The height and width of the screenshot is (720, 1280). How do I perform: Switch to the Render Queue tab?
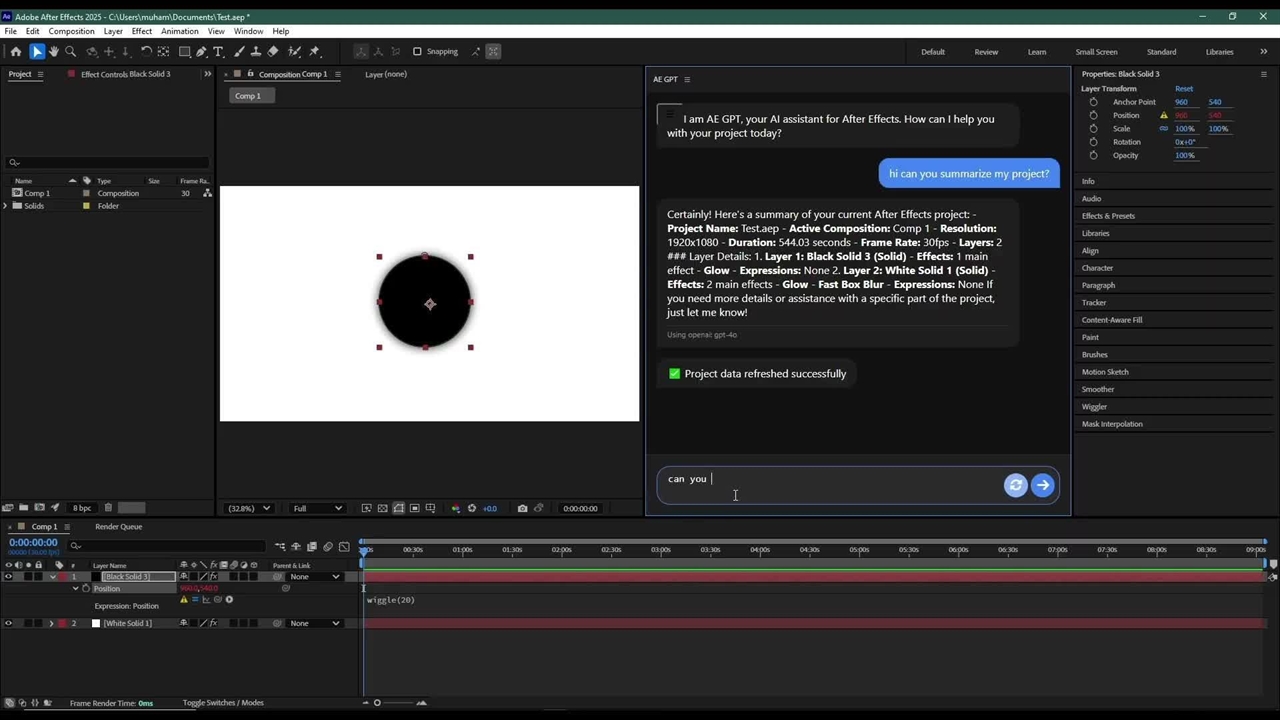(x=118, y=527)
